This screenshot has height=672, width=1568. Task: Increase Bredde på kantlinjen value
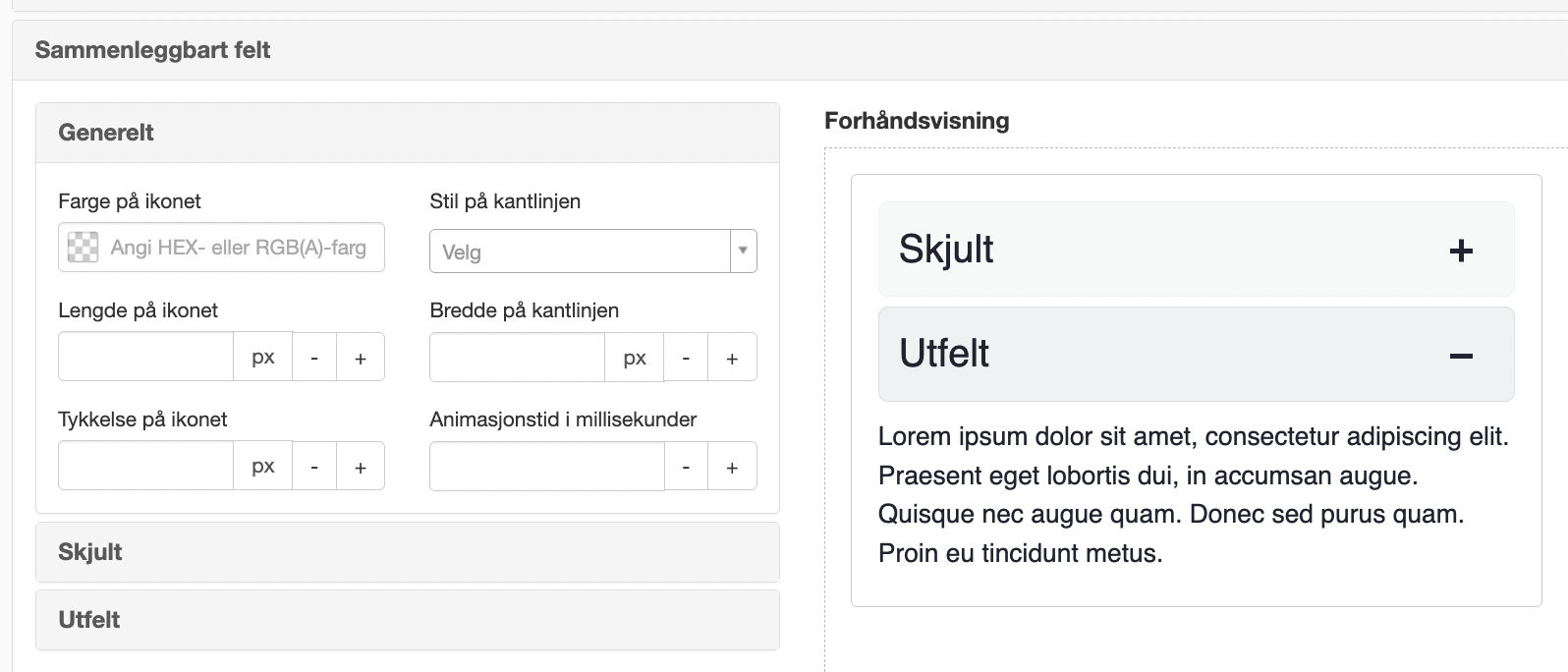pos(732,358)
